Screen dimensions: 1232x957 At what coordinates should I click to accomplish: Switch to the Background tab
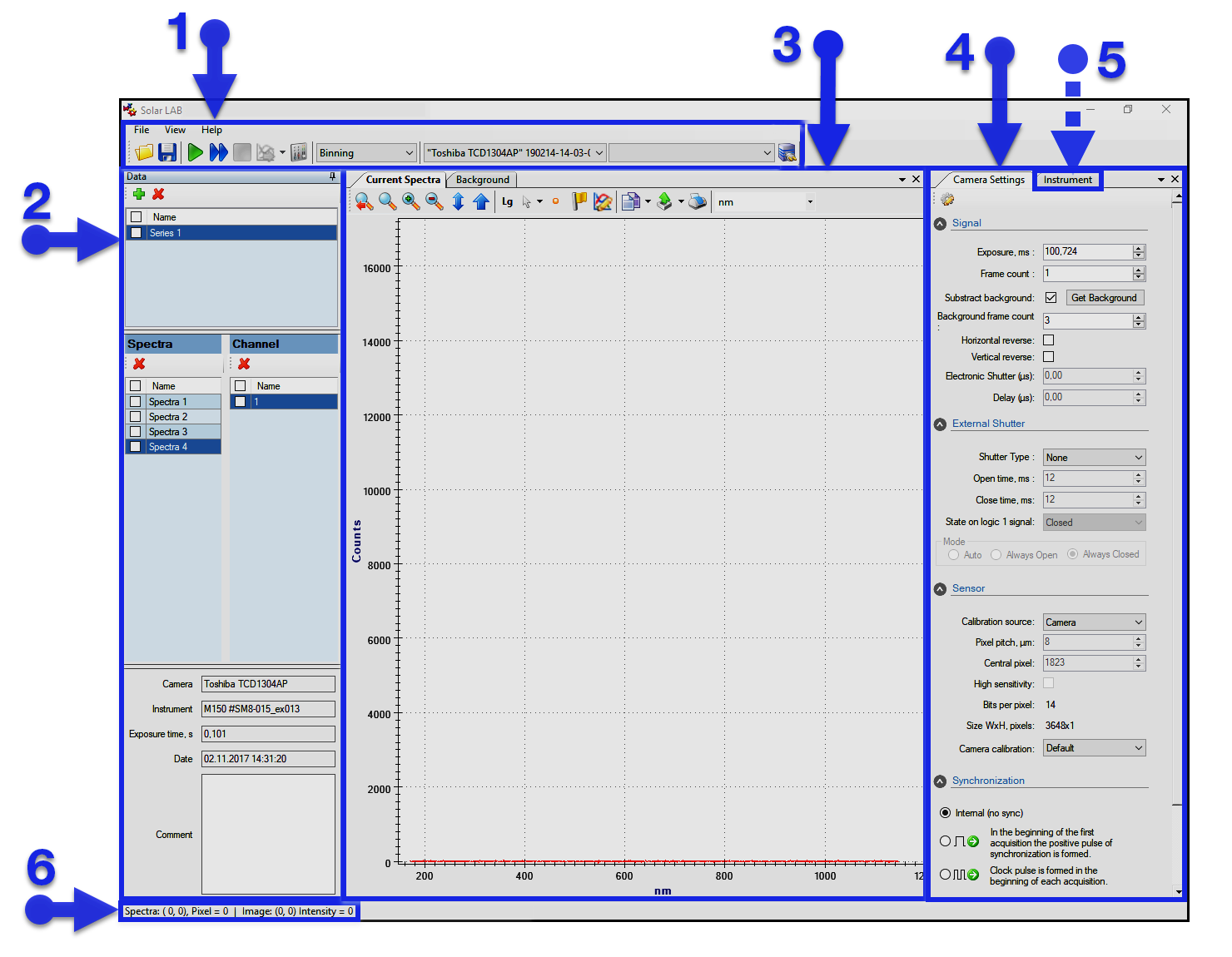[482, 180]
